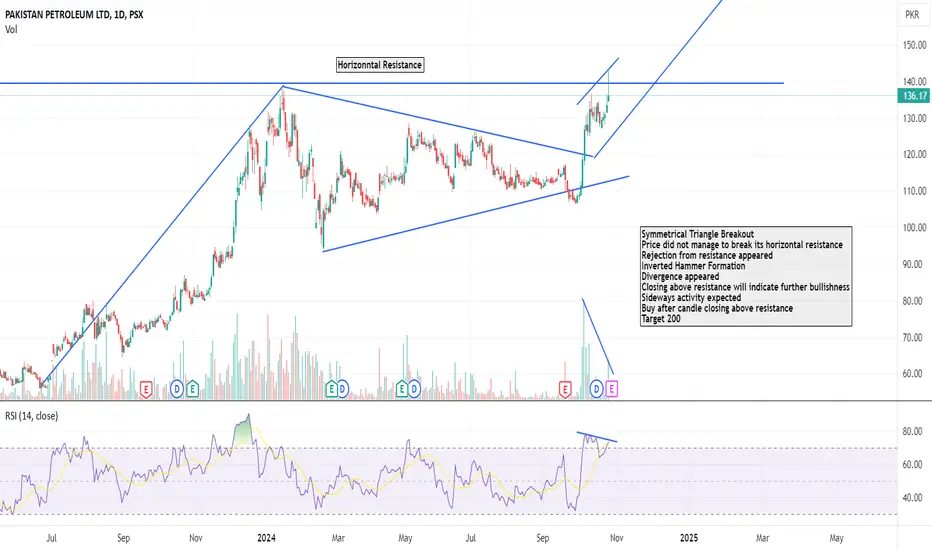Click the 2024 time axis label
Screen dimensions: 932x550
[266, 538]
